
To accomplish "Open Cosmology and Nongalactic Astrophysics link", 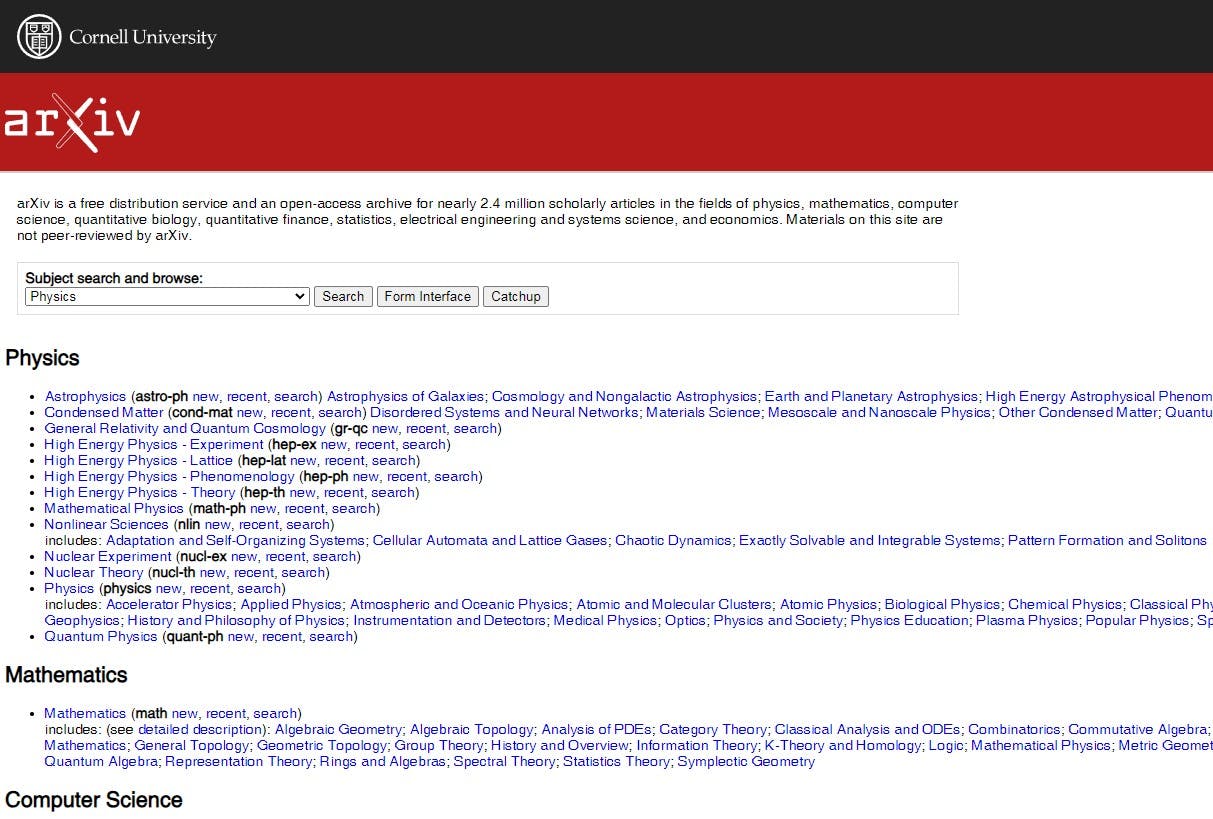I will click(x=625, y=397).
